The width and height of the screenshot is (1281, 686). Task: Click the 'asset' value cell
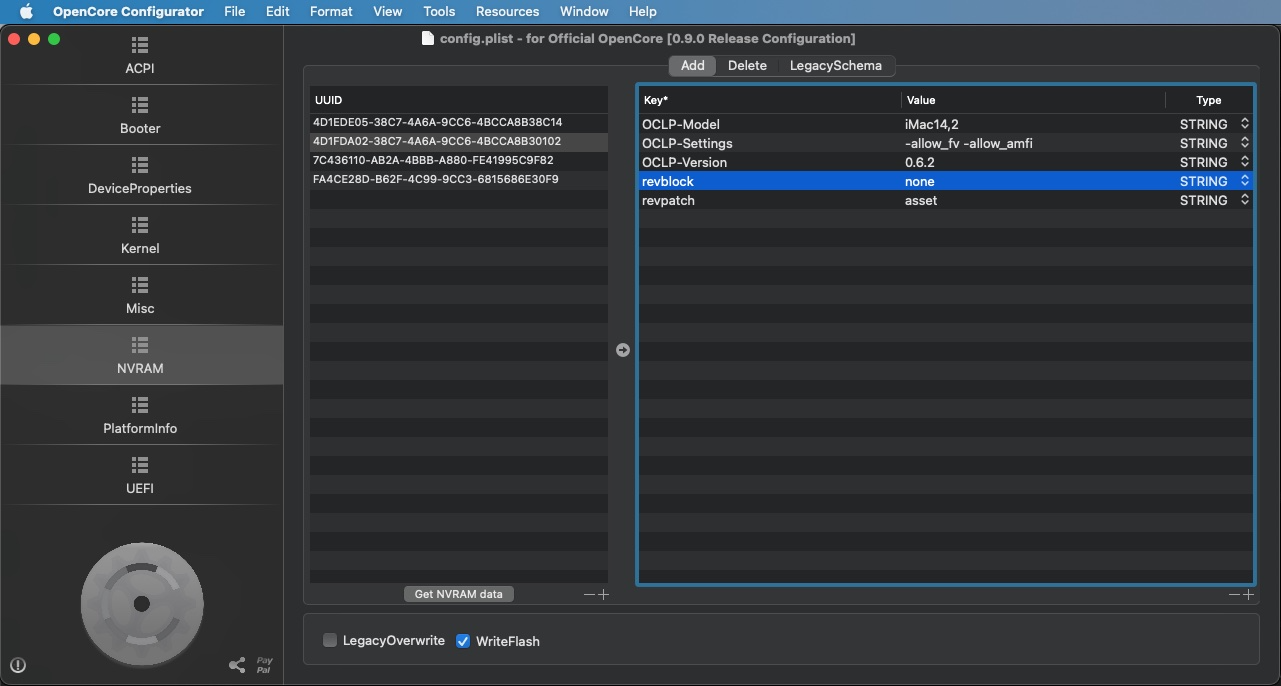click(x=1033, y=200)
